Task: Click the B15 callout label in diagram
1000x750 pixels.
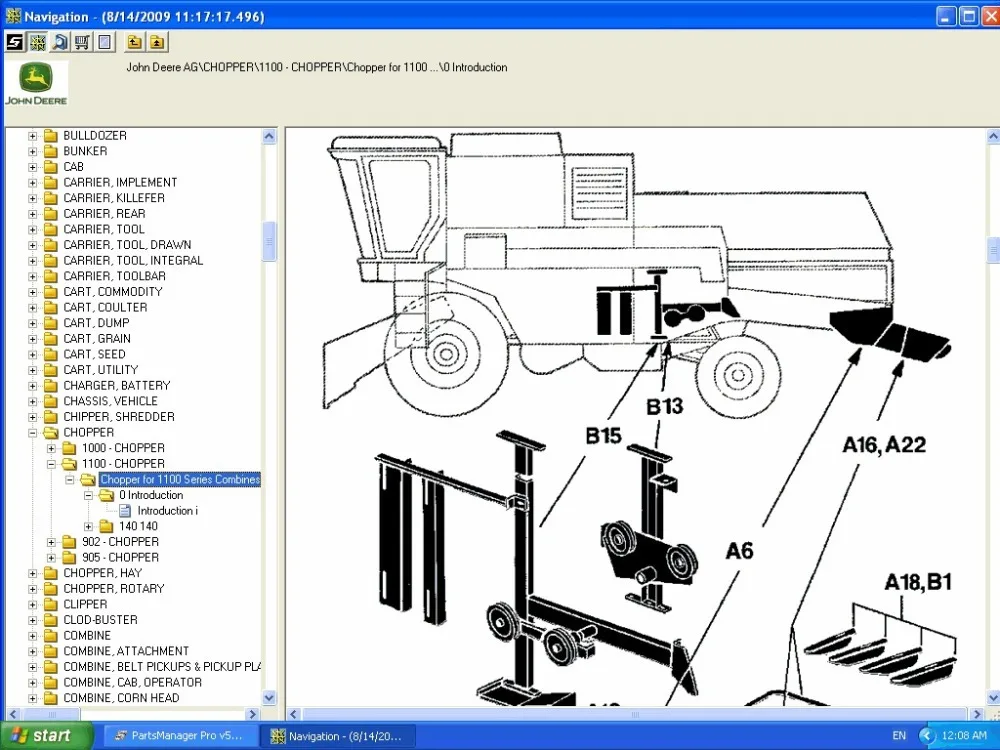Action: (603, 436)
